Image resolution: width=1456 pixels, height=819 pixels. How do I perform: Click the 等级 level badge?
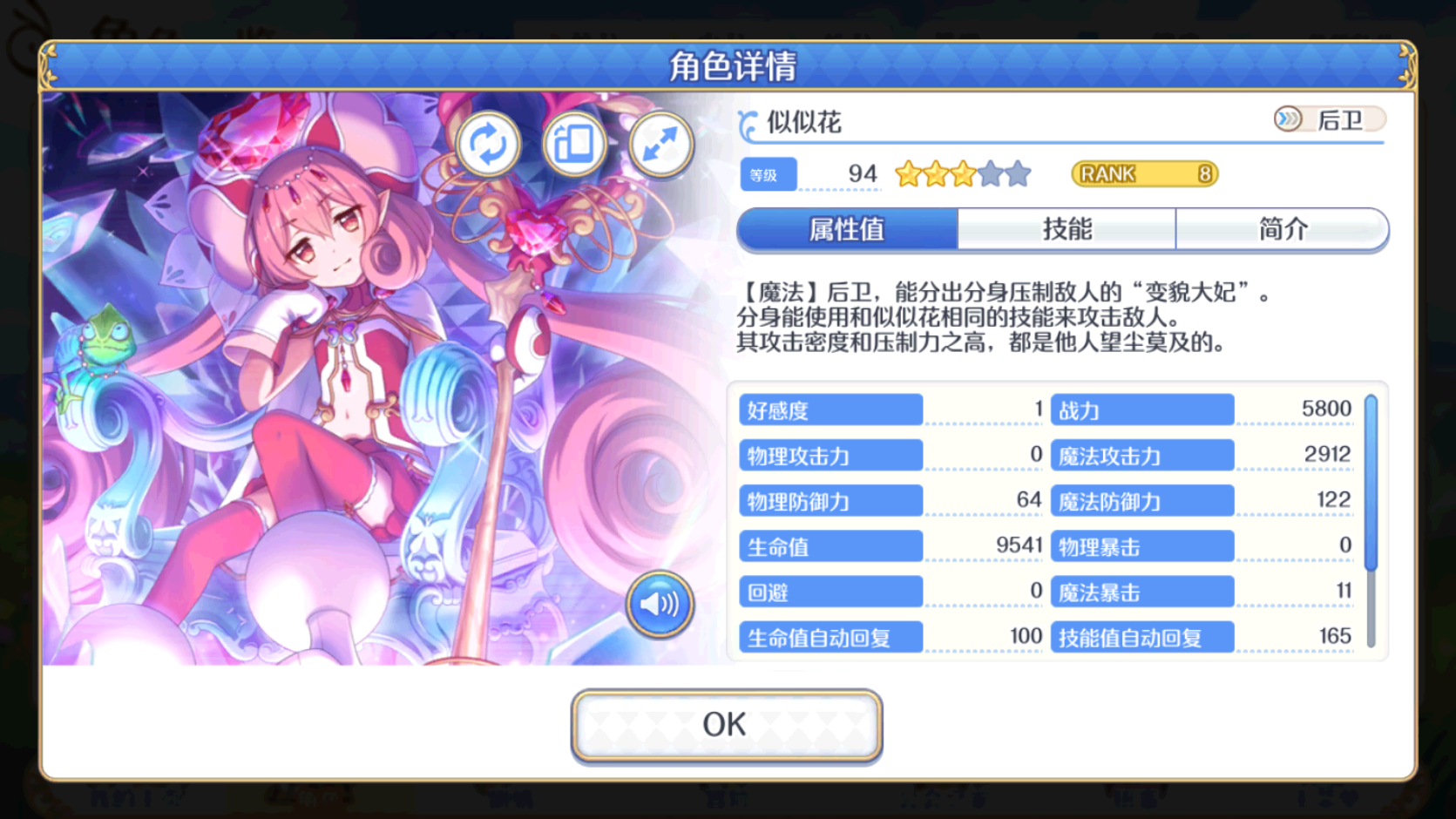[x=769, y=174]
